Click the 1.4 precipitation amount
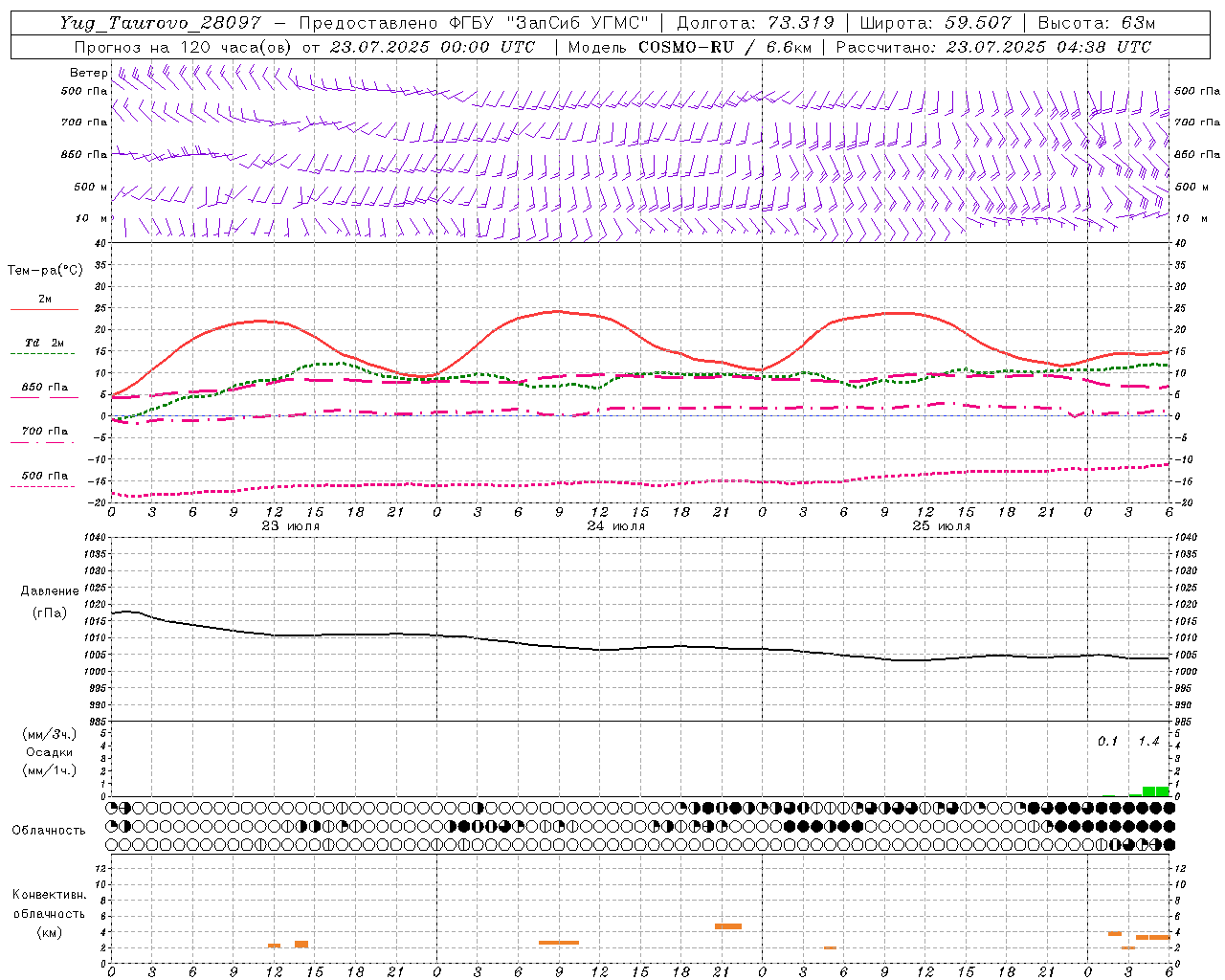This screenshot has height=980, width=1225. 1148,742
